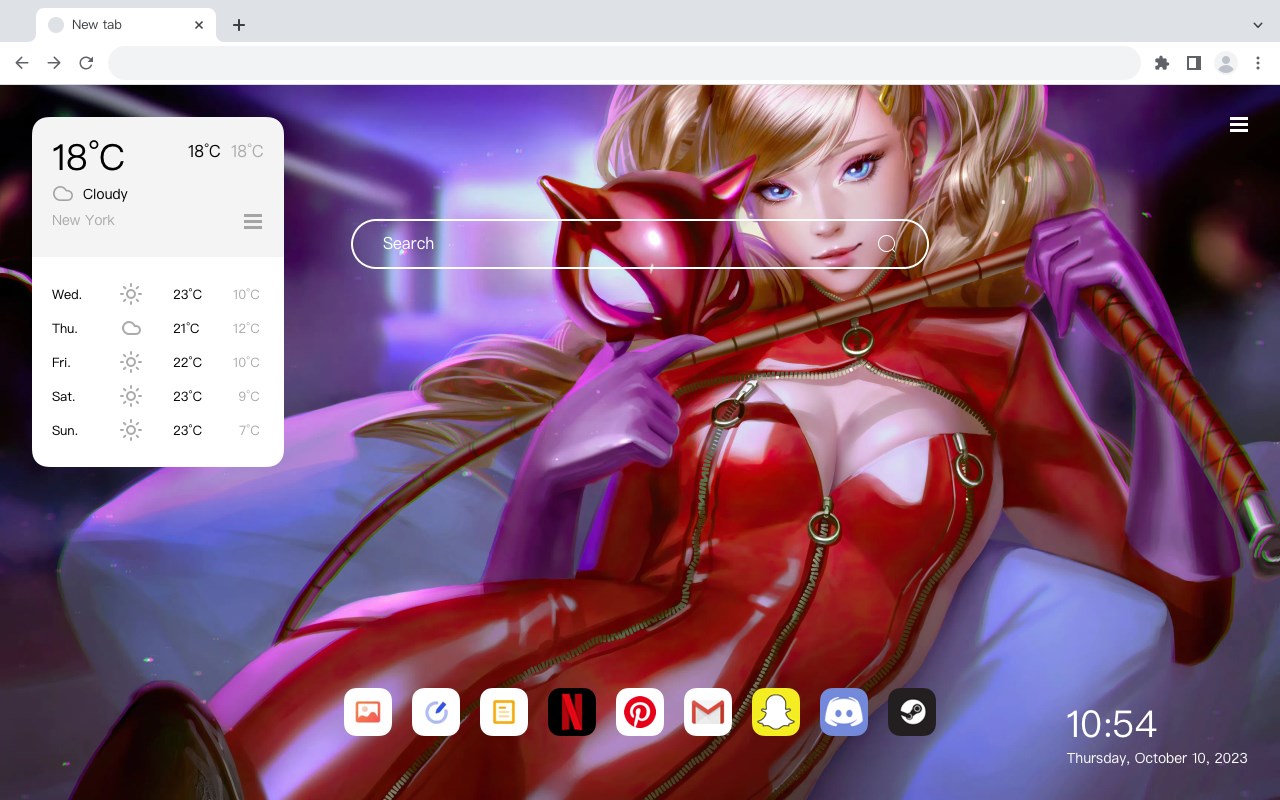Open the yellow notes shortcut
This screenshot has width=1280, height=800.
tap(504, 712)
